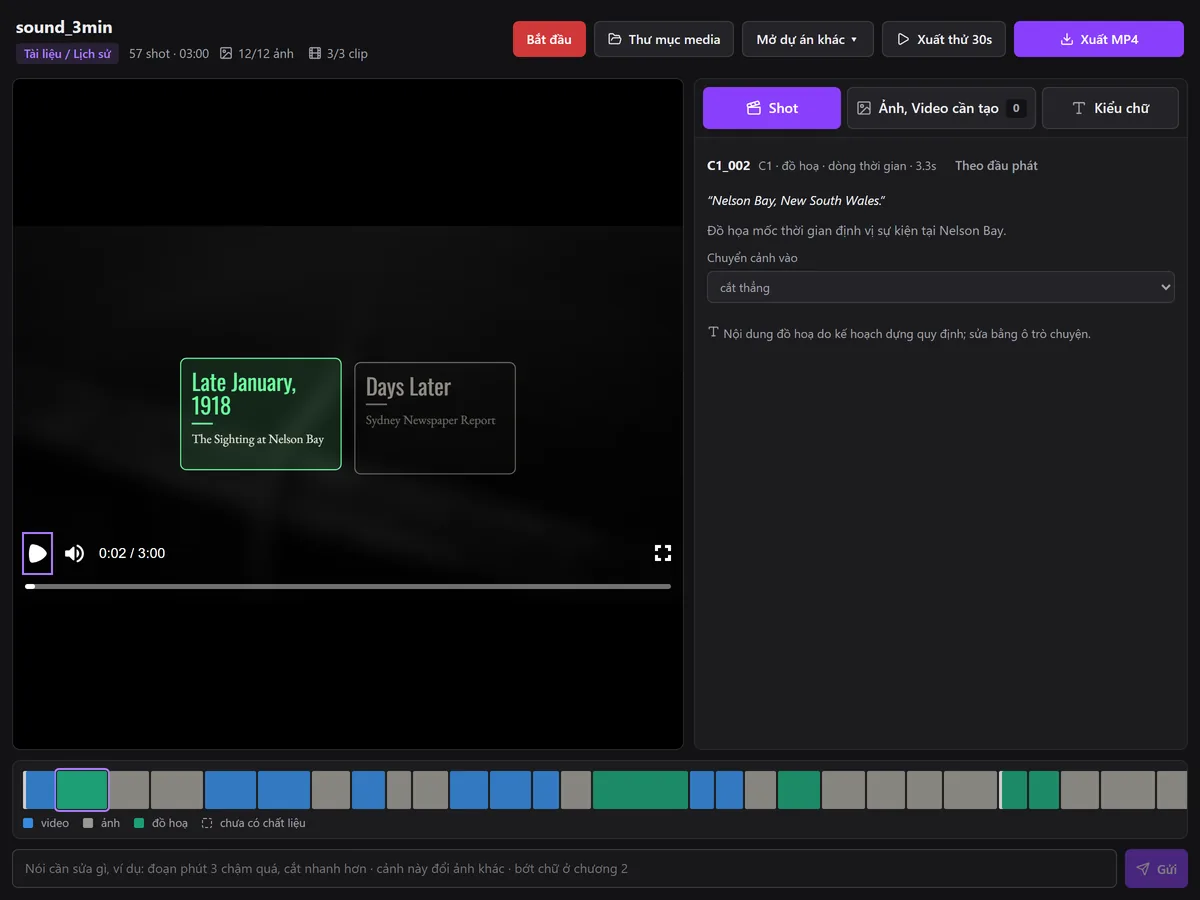Open the Chuyển cảnh vào transition dropdown
The width and height of the screenshot is (1200, 900).
point(941,287)
